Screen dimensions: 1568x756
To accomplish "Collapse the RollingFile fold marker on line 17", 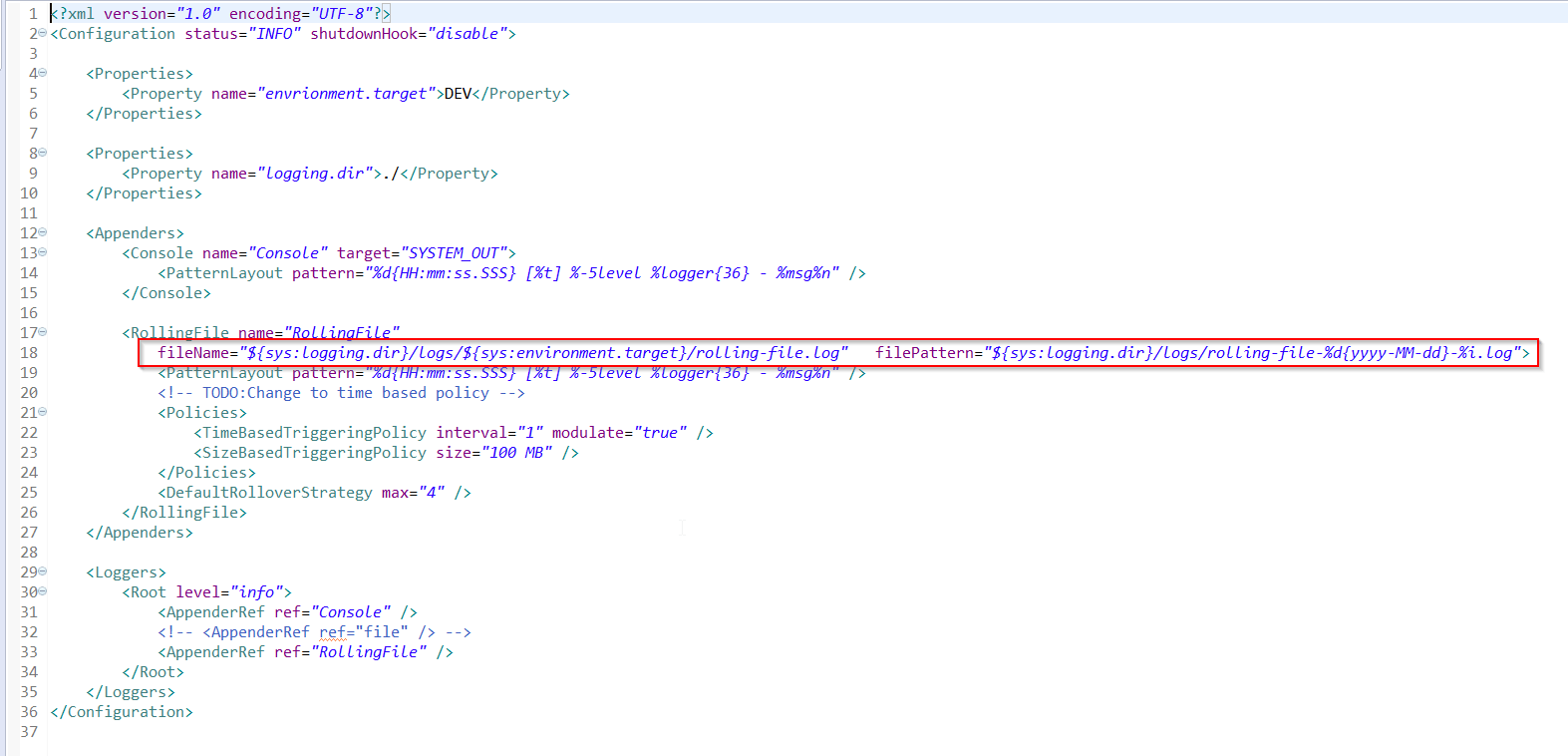I will (x=42, y=332).
